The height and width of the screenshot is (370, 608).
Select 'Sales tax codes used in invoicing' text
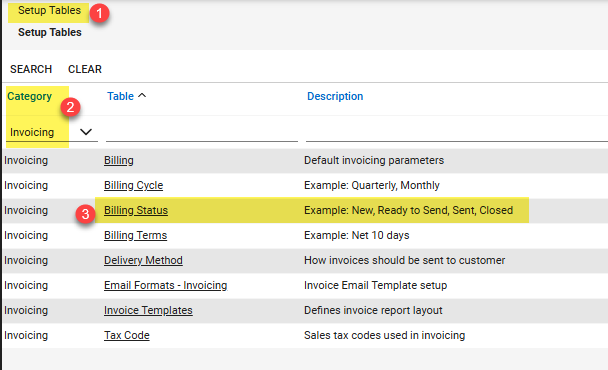(x=384, y=335)
